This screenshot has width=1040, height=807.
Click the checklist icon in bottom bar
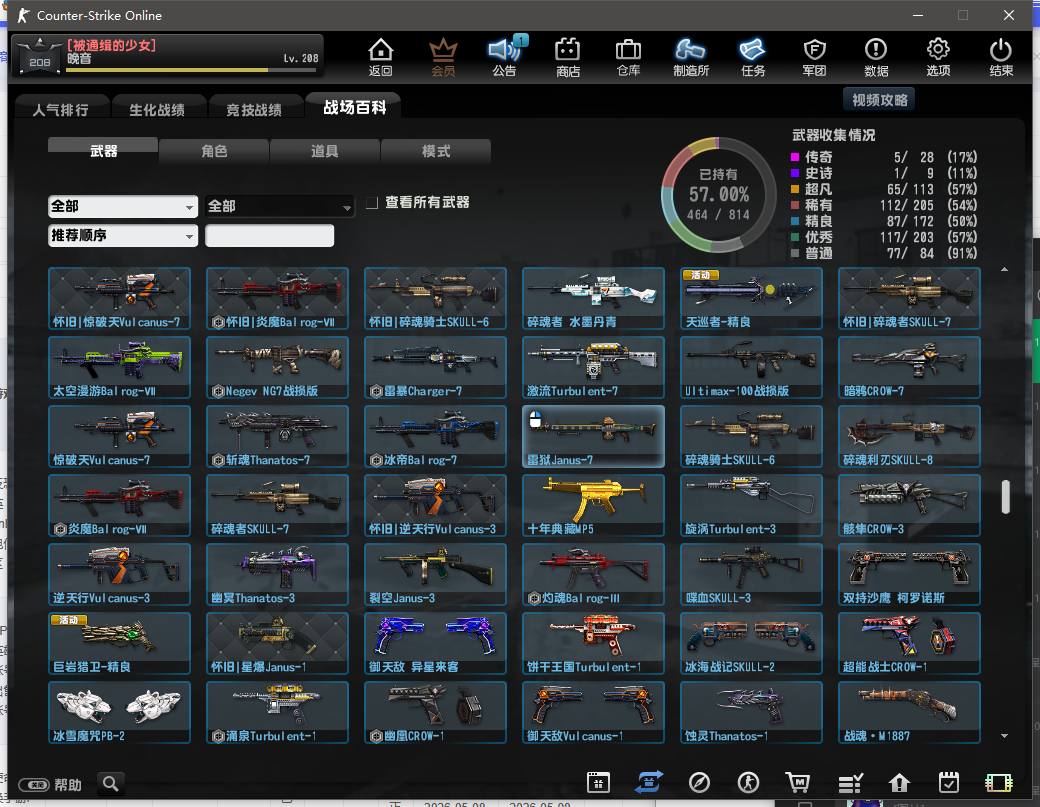(x=850, y=783)
